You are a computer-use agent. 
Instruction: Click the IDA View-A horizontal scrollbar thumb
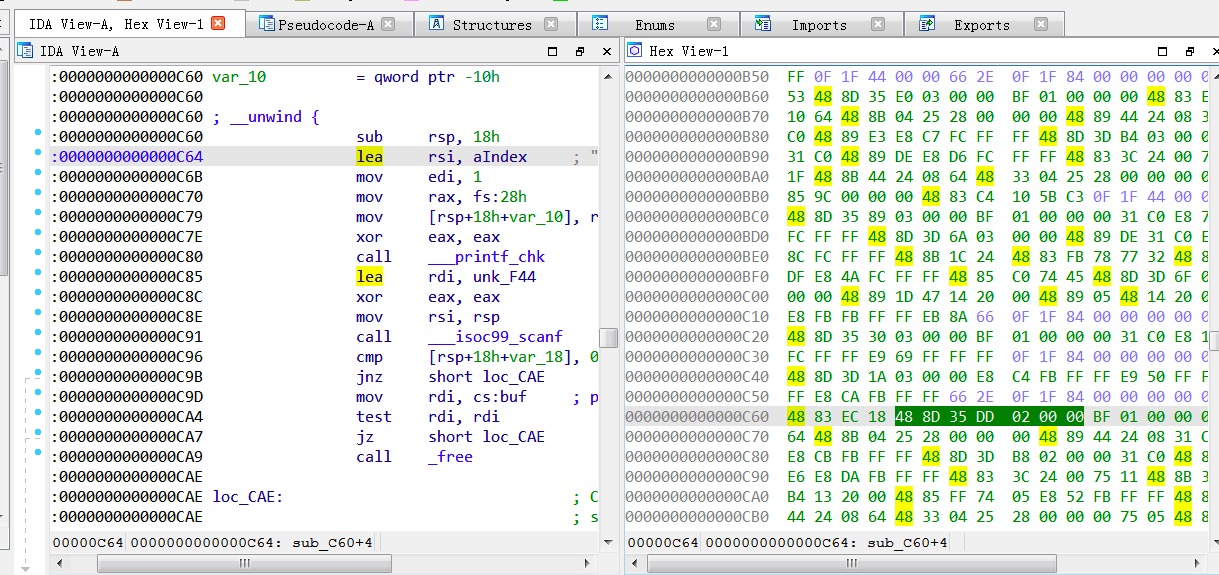click(243, 564)
